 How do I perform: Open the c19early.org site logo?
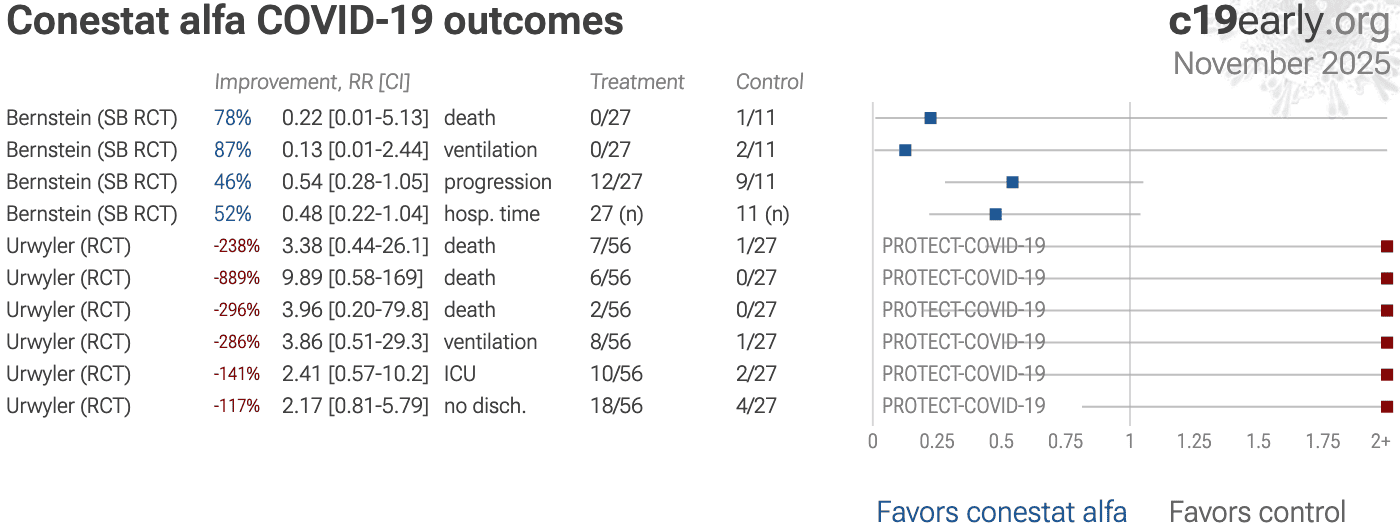coord(1279,22)
